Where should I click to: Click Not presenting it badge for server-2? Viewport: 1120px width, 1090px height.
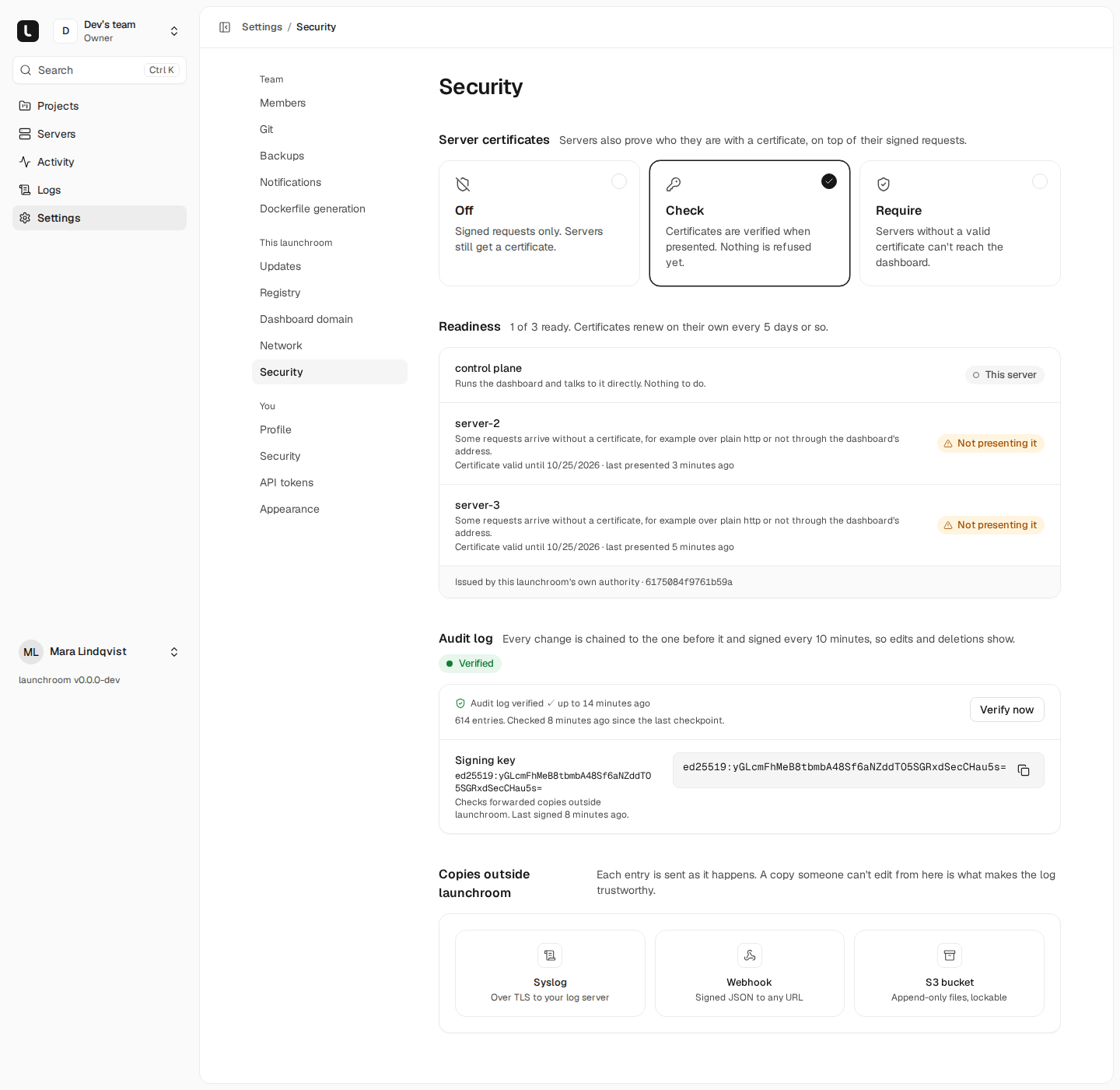tap(991, 443)
